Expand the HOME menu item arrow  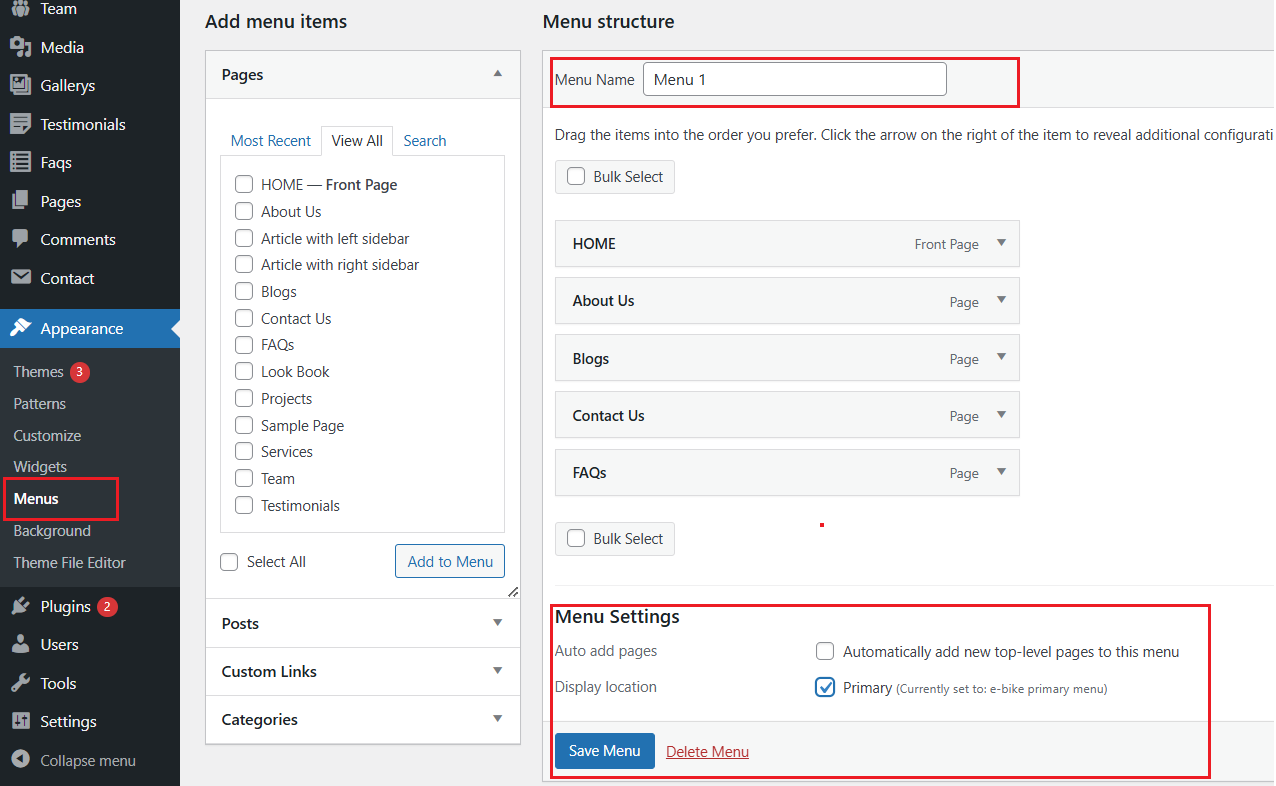(x=1001, y=243)
